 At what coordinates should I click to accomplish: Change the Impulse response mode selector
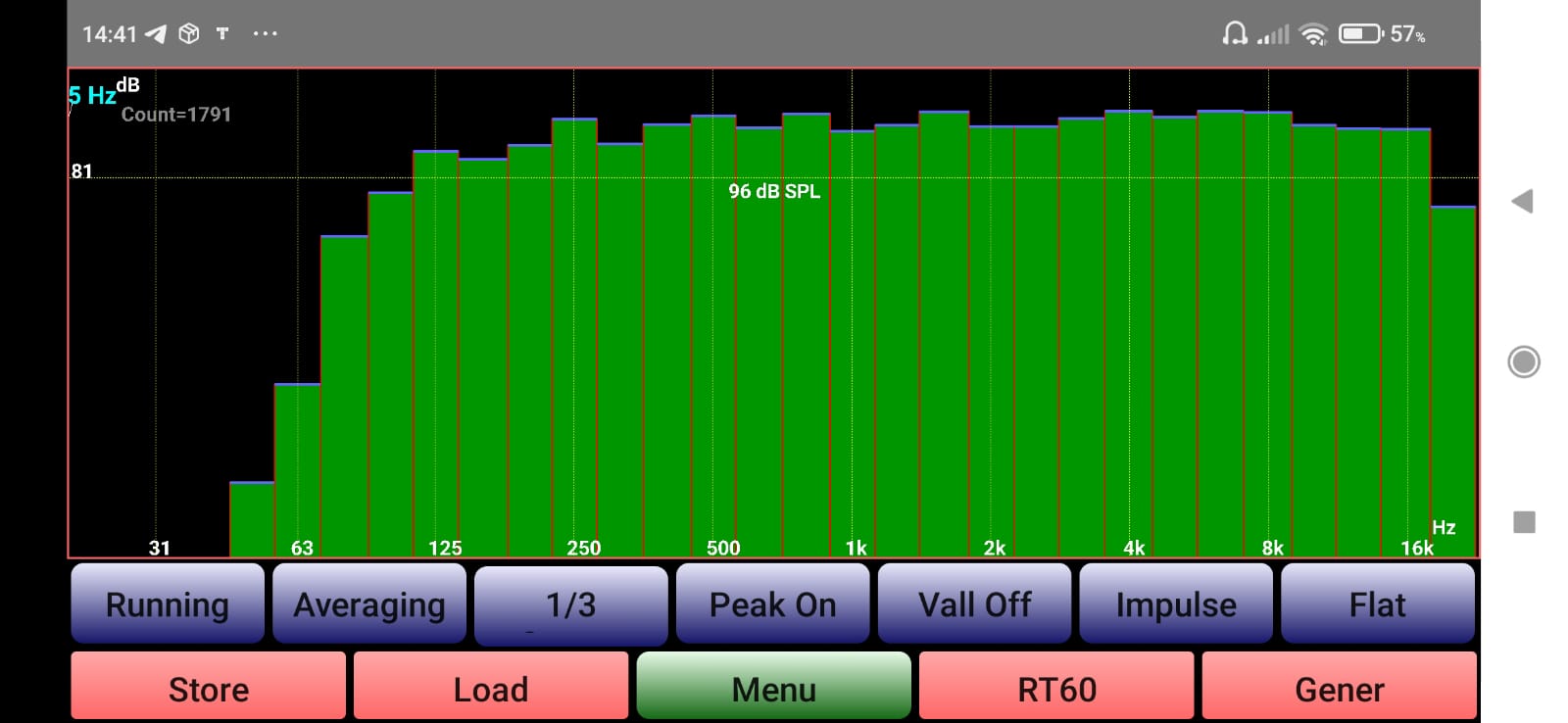(x=1176, y=603)
